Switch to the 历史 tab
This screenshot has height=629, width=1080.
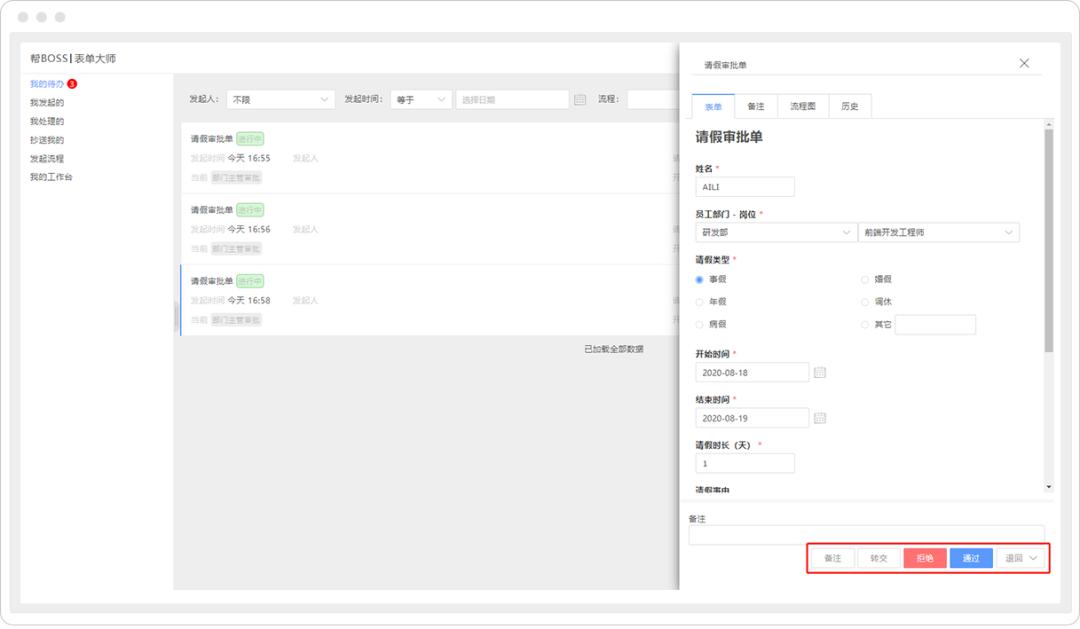pos(849,104)
